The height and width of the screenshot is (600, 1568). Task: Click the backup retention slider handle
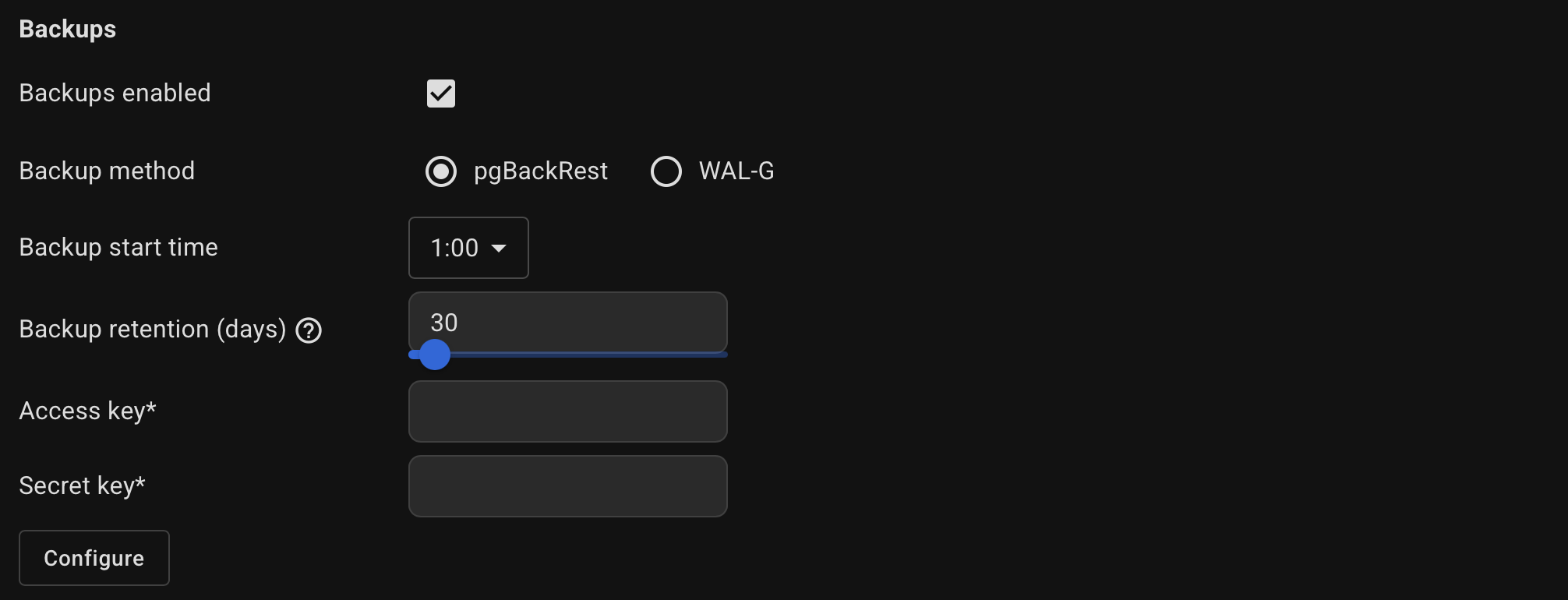435,355
